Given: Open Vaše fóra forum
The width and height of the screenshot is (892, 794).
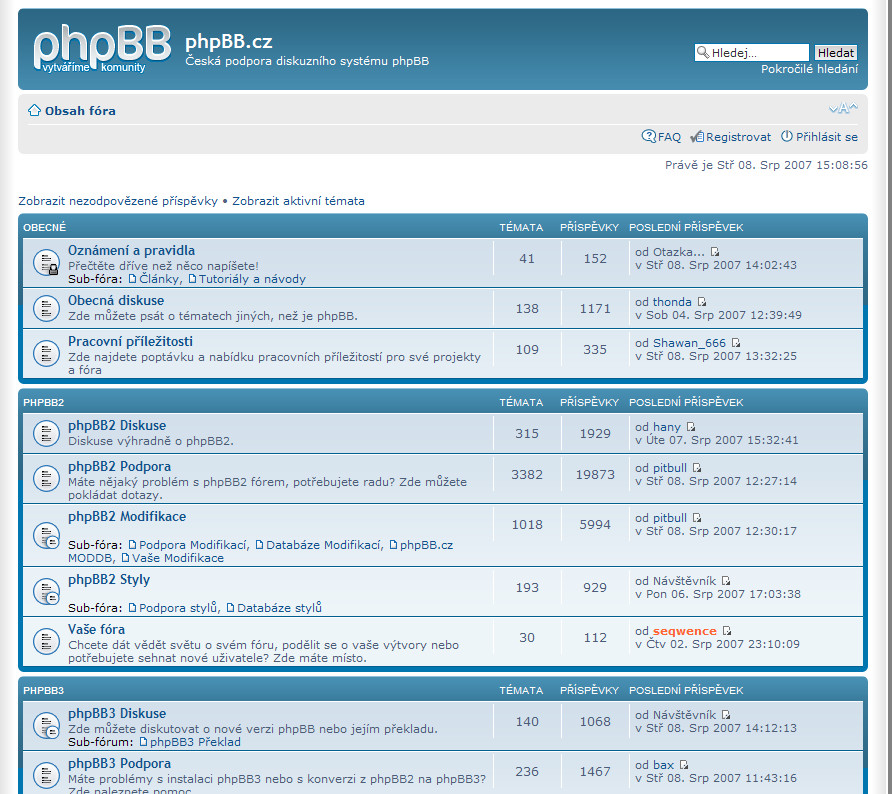Looking at the screenshot, I should pyautogui.click(x=96, y=630).
